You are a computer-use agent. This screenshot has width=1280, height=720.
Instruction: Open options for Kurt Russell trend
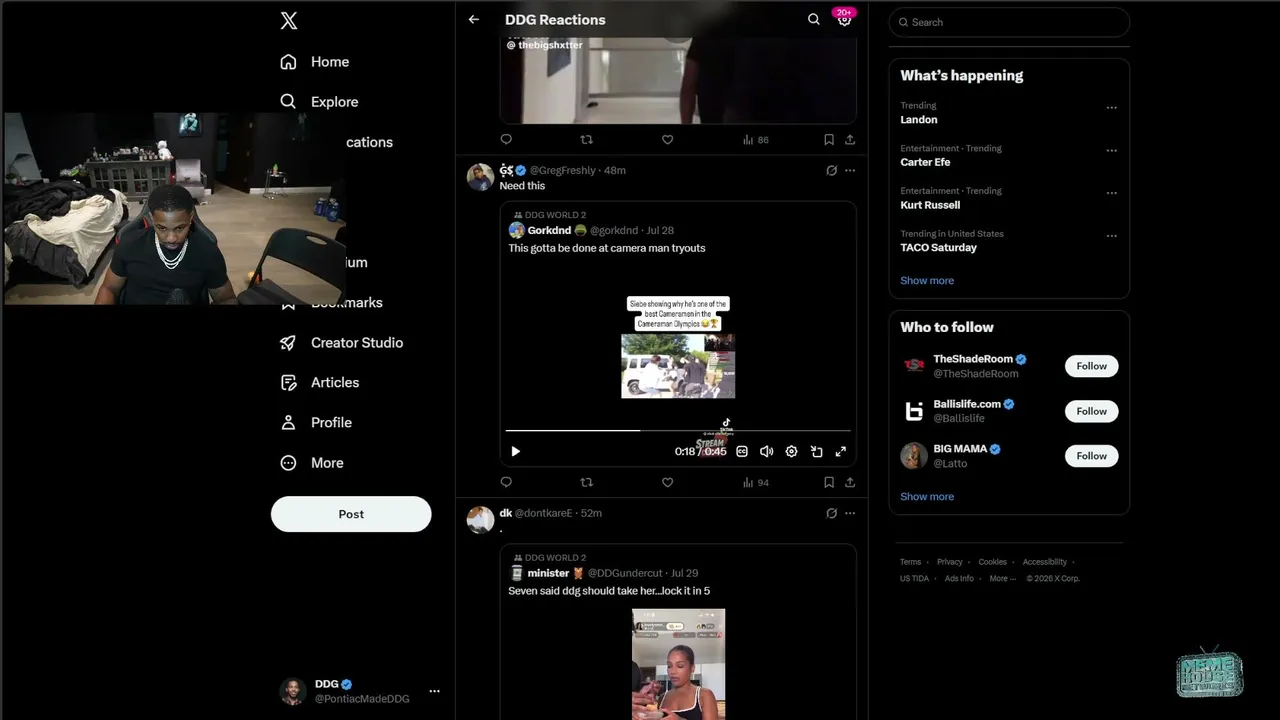tap(1111, 193)
